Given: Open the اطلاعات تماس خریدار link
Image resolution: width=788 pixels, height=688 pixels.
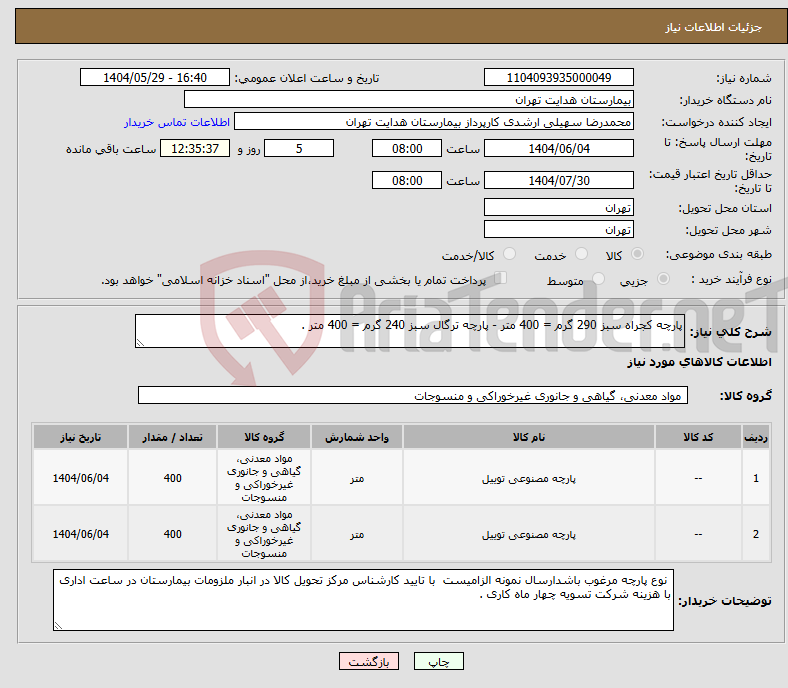Looking at the screenshot, I should pyautogui.click(x=177, y=122).
